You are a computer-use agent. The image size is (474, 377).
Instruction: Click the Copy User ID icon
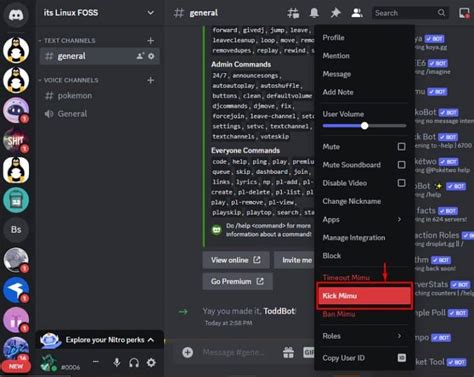coord(402,358)
